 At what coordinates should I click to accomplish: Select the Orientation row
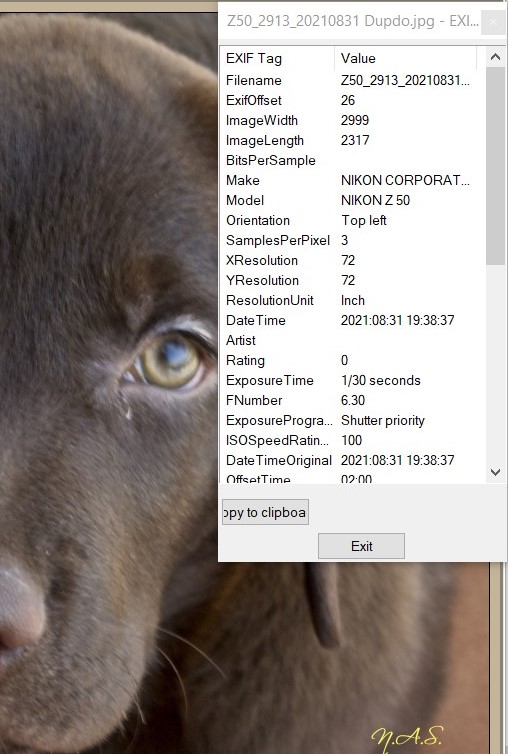[x=353, y=220]
